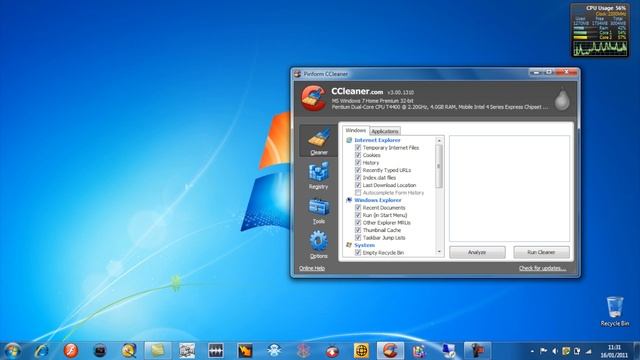Click the Action Center flag tray icon
Screen dimensions: 640x360
point(544,351)
